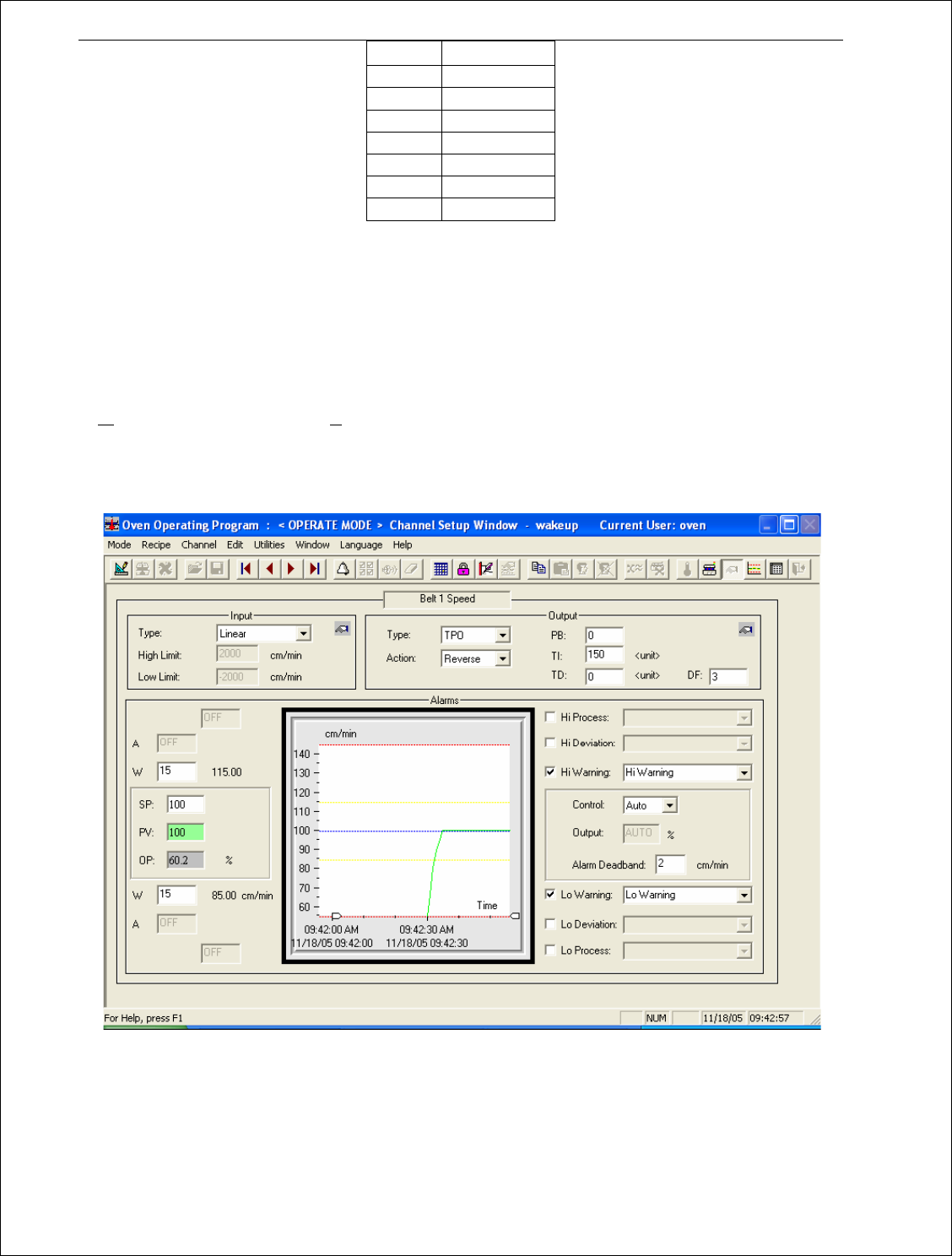952x1256 pixels.
Task: Click the Alarm Deadband field
Action: pos(671,863)
